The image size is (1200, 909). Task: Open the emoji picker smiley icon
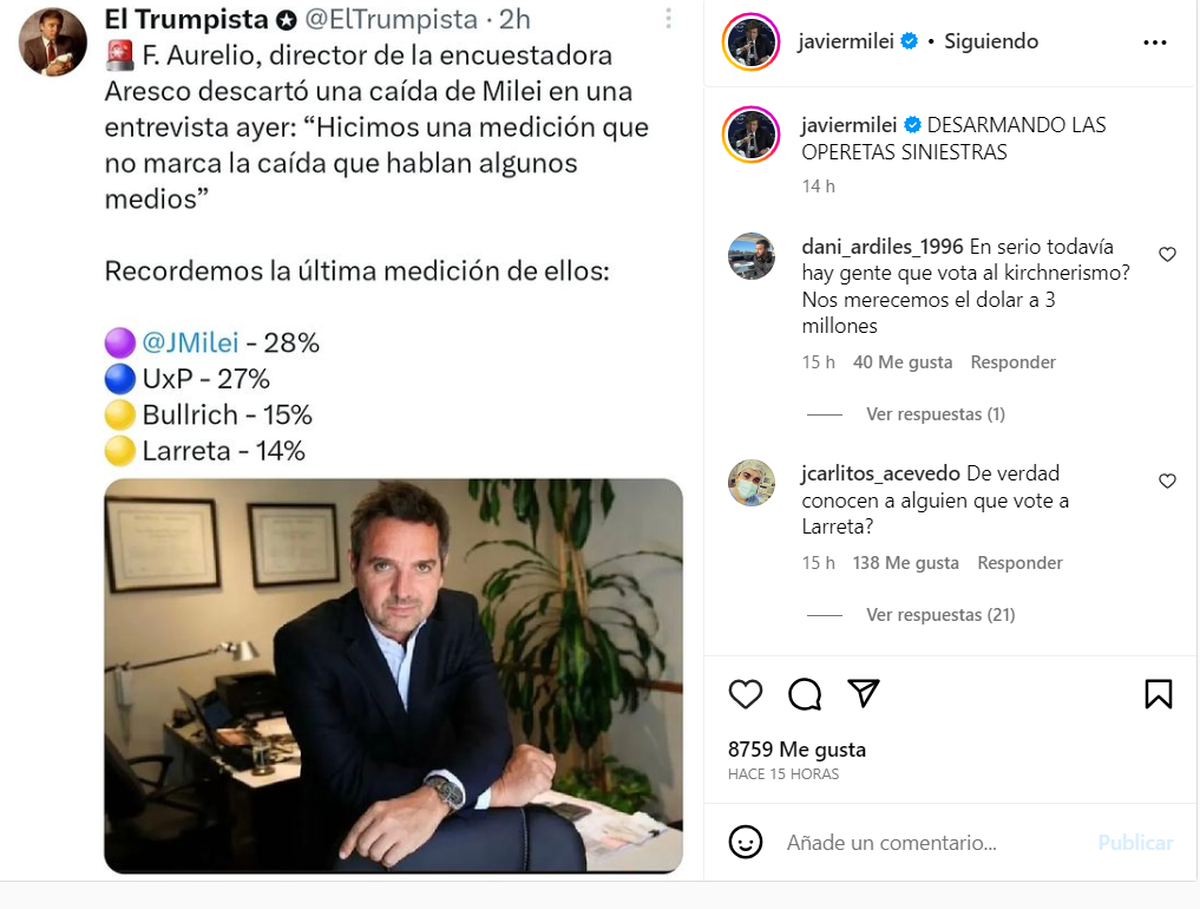746,842
